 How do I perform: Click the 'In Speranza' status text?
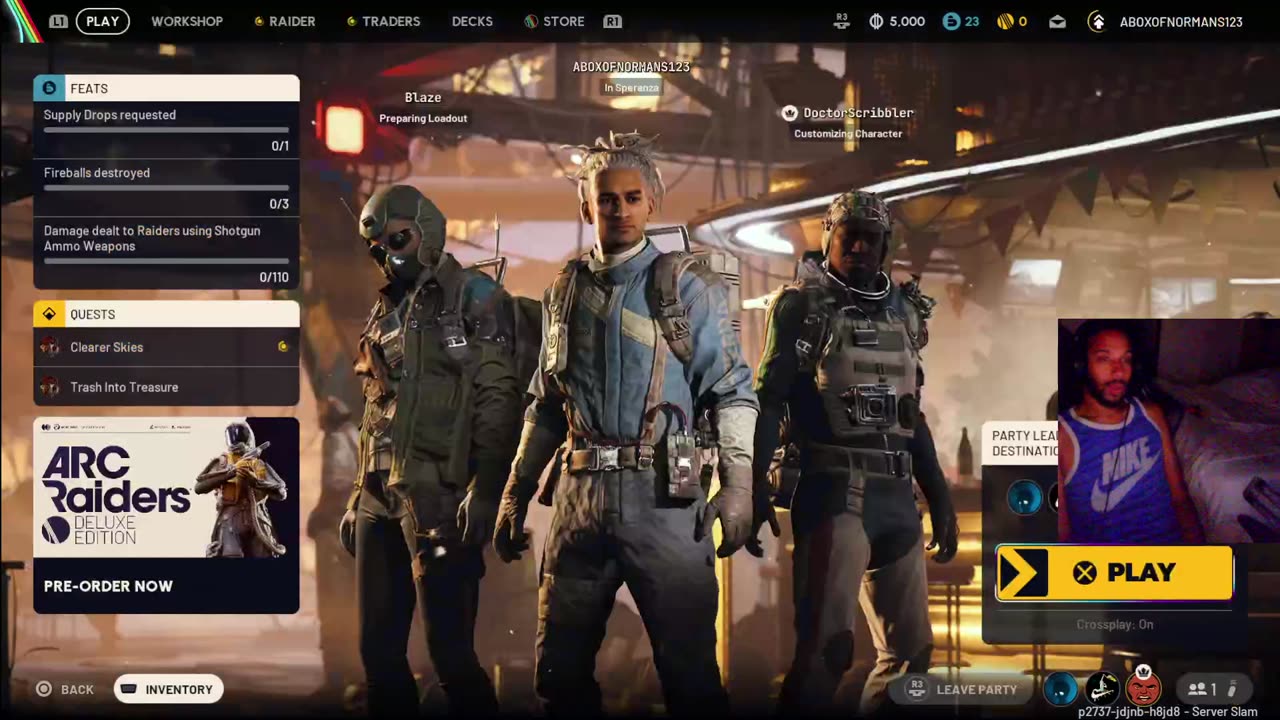pos(631,88)
